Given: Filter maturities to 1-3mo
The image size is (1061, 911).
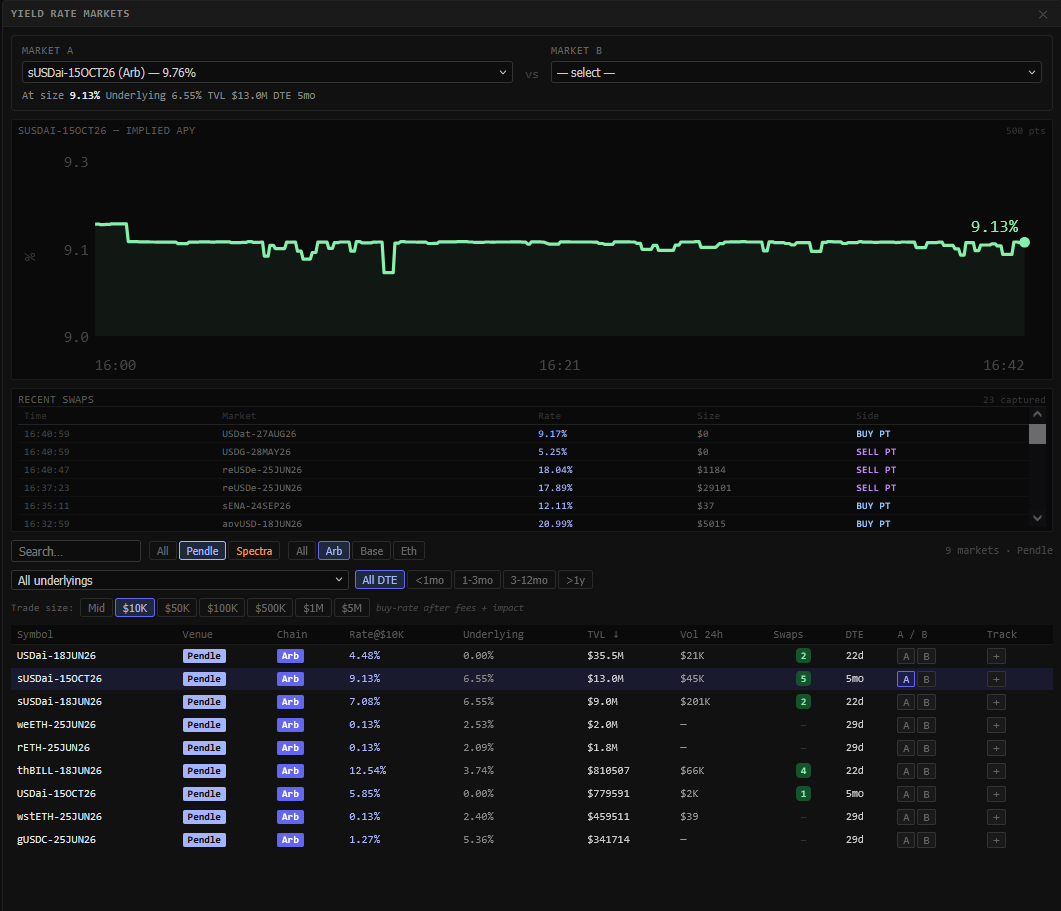Looking at the screenshot, I should 477,580.
